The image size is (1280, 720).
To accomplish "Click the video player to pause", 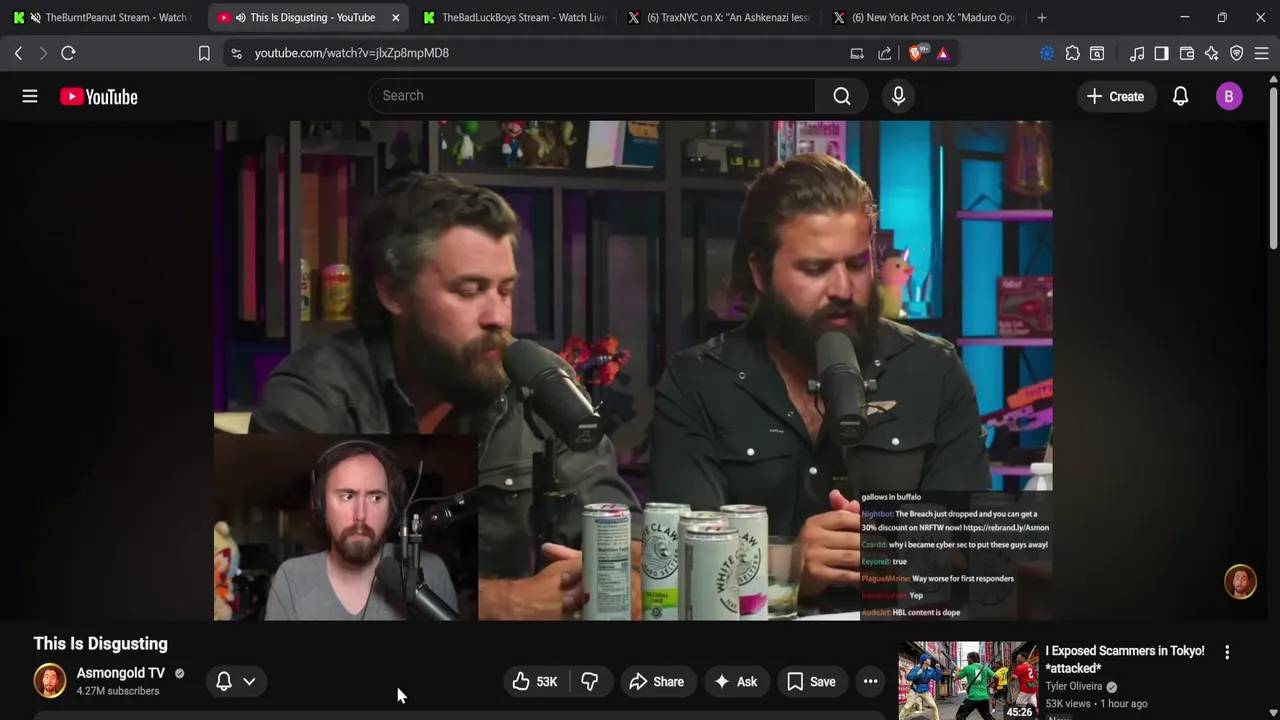I will 633,370.
